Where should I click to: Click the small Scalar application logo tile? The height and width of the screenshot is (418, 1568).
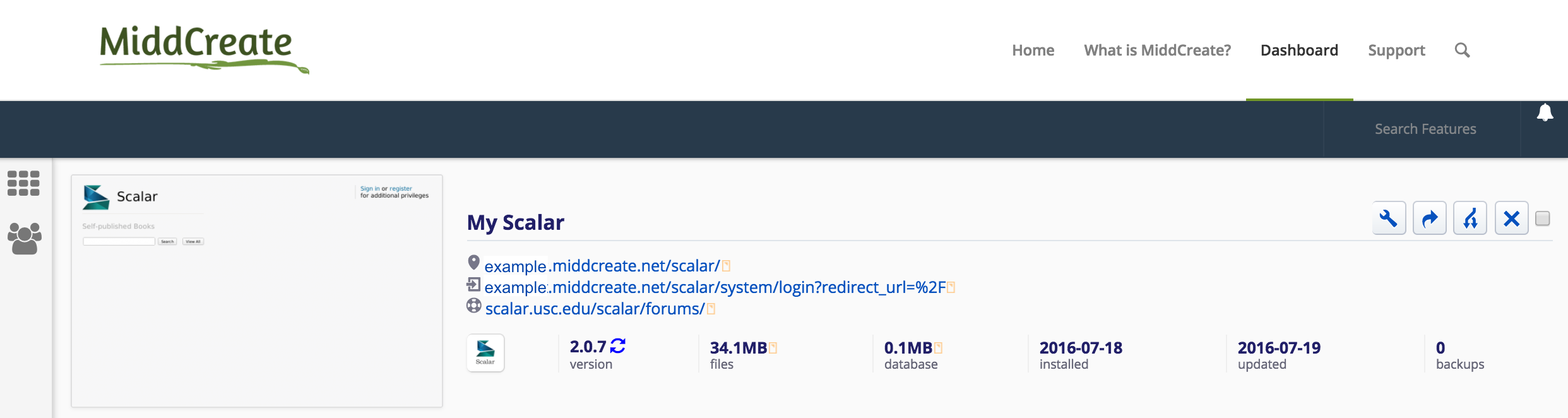[485, 352]
